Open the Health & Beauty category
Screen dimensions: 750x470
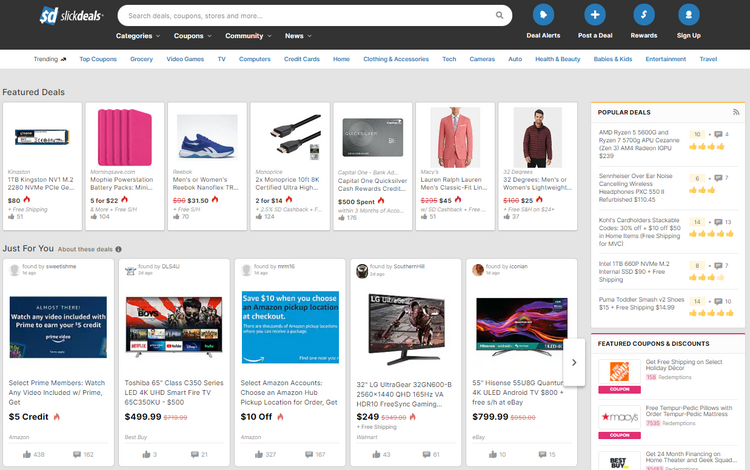pos(558,59)
